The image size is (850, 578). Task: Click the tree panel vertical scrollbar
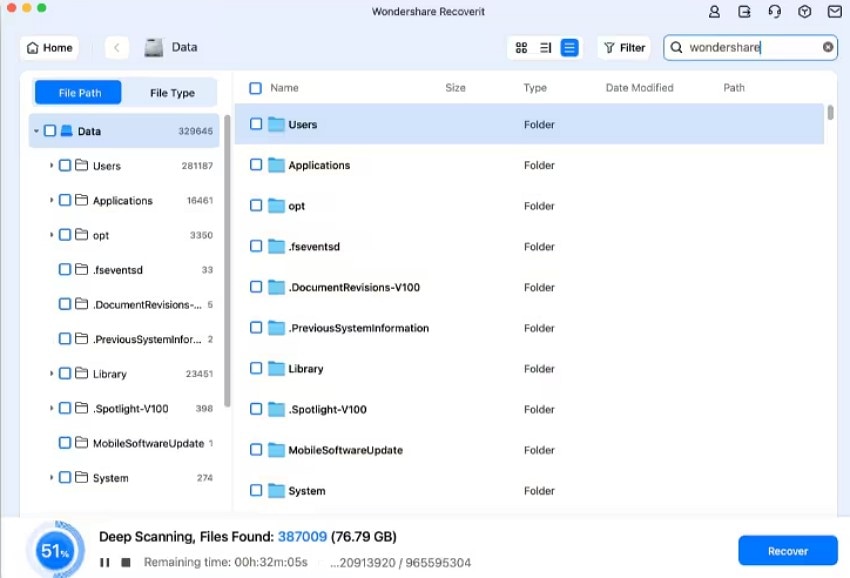[x=227, y=260]
